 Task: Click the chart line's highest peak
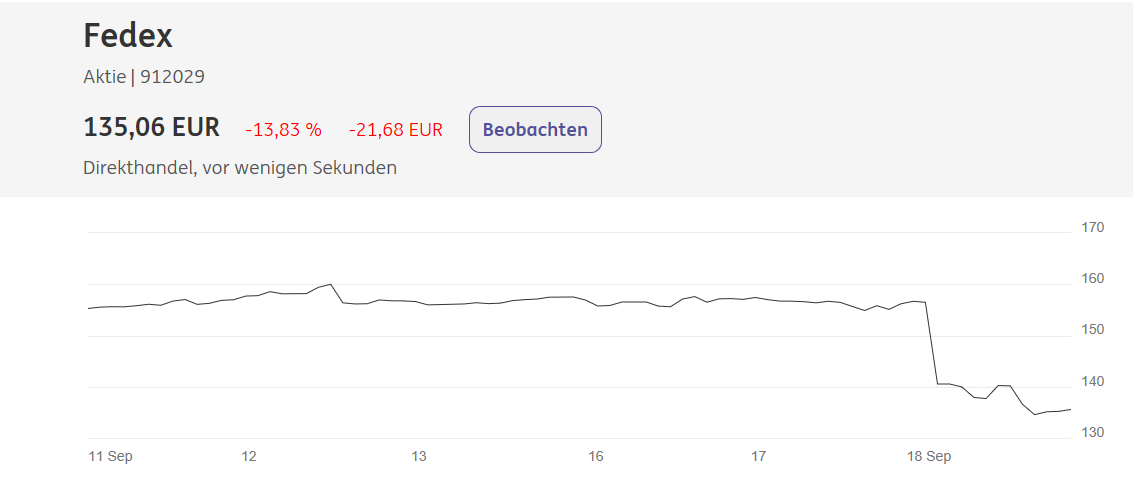pos(330,284)
